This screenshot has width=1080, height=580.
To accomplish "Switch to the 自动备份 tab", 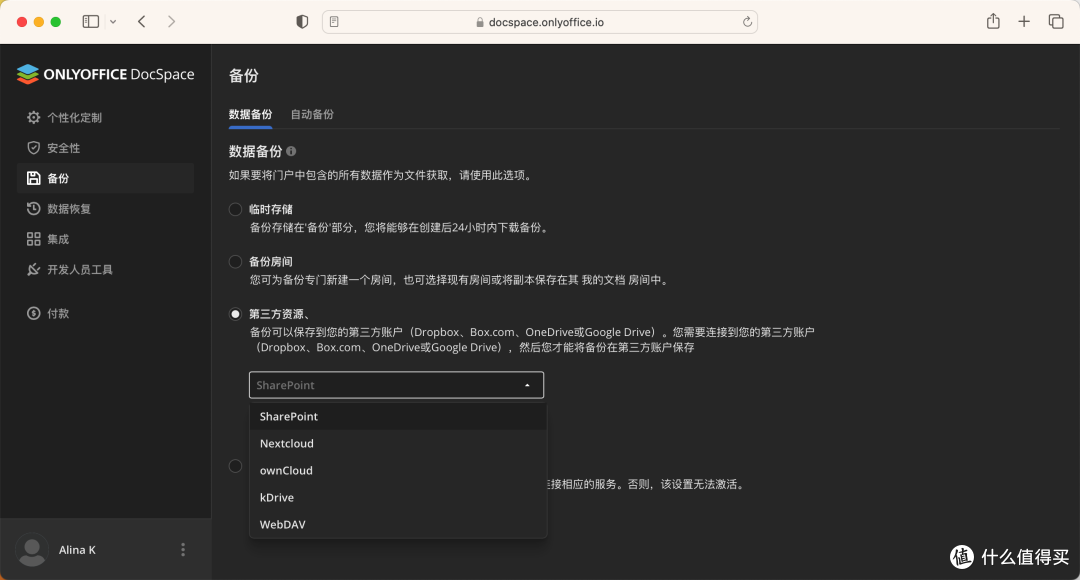I will (x=312, y=114).
